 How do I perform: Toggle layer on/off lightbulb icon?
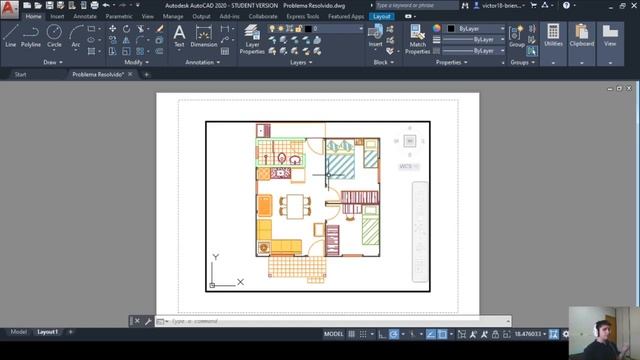click(272, 29)
